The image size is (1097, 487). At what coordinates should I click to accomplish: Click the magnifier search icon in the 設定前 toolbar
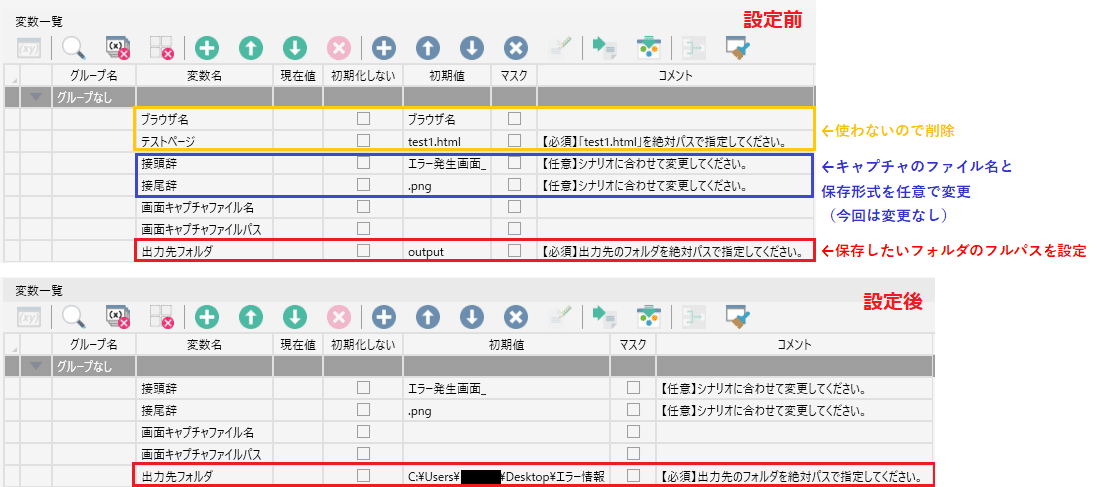[x=73, y=48]
